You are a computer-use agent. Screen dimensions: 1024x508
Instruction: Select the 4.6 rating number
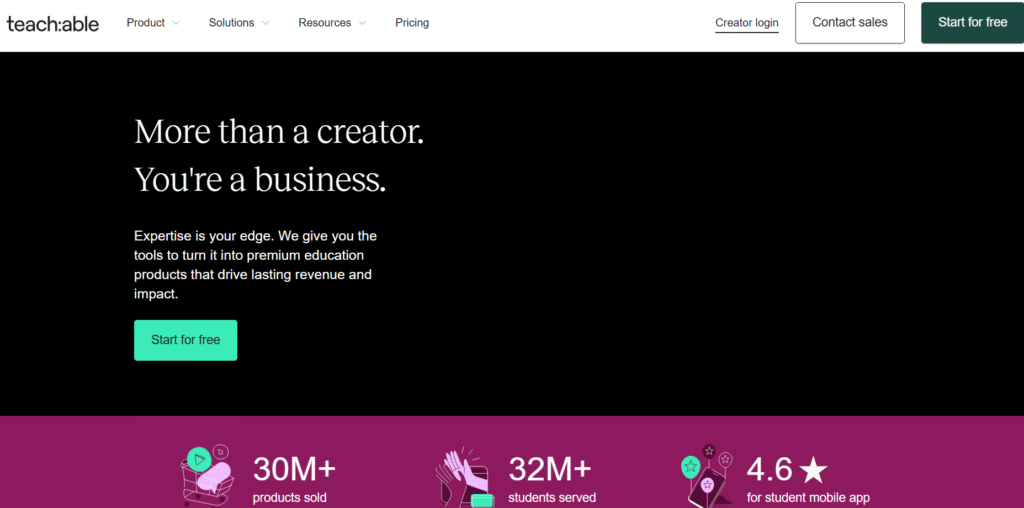pos(769,468)
